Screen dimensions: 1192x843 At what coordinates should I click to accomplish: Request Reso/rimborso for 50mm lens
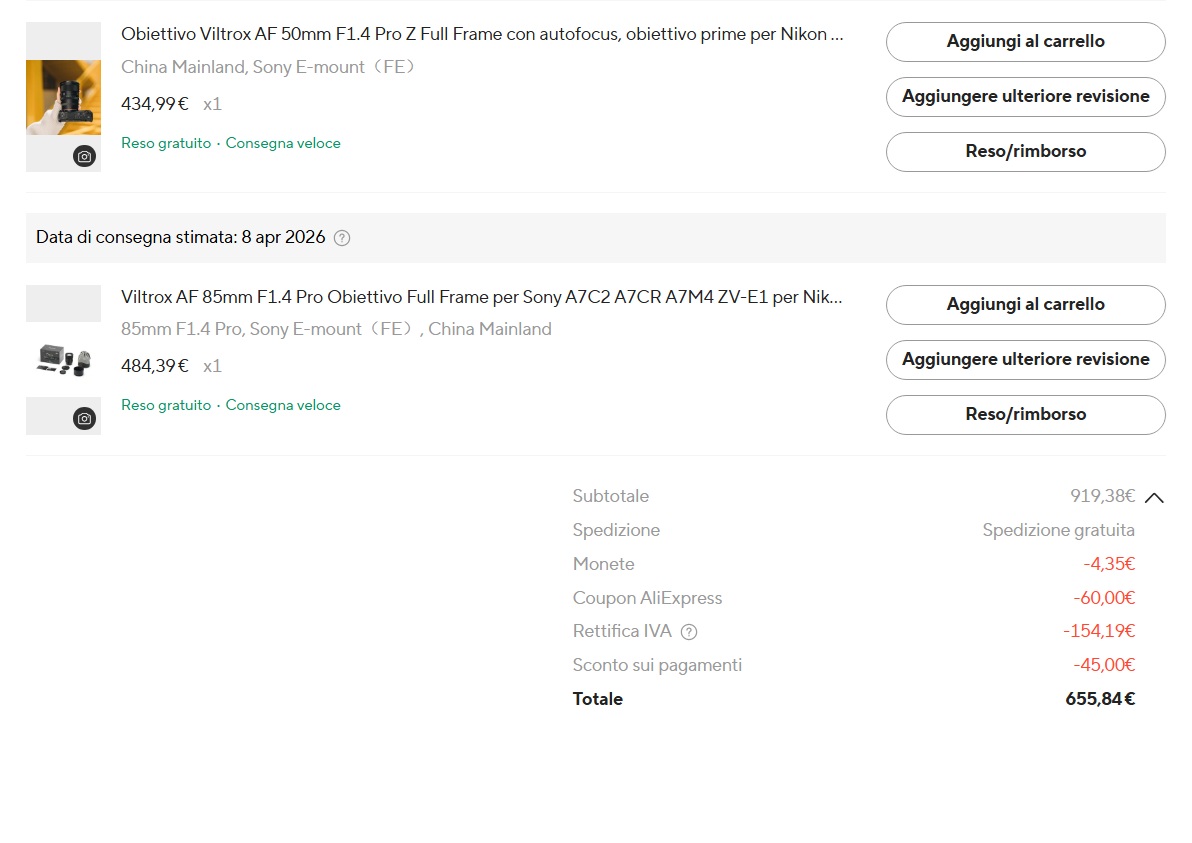pos(1026,151)
